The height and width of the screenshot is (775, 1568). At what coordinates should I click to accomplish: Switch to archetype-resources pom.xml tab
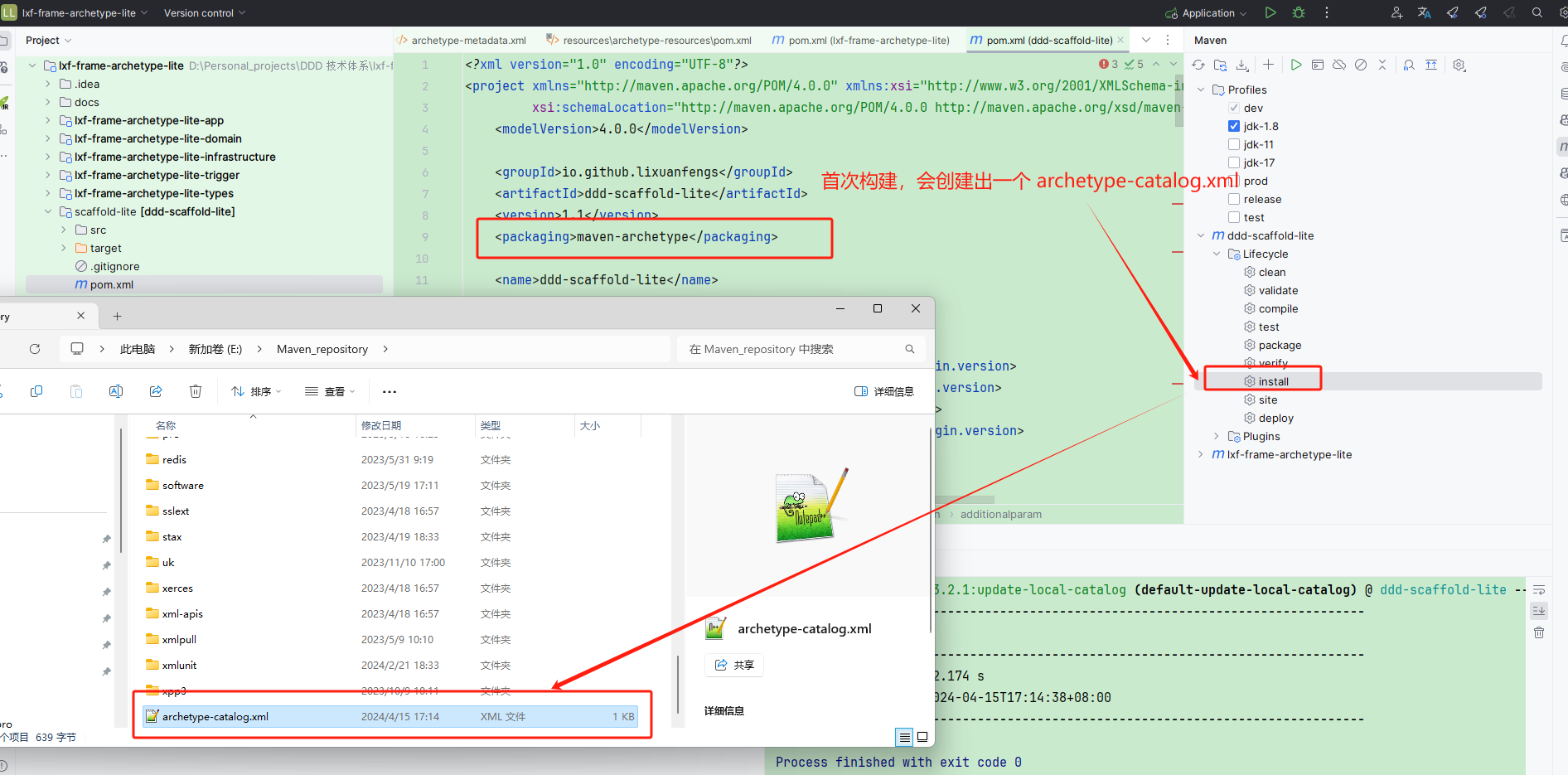point(649,40)
